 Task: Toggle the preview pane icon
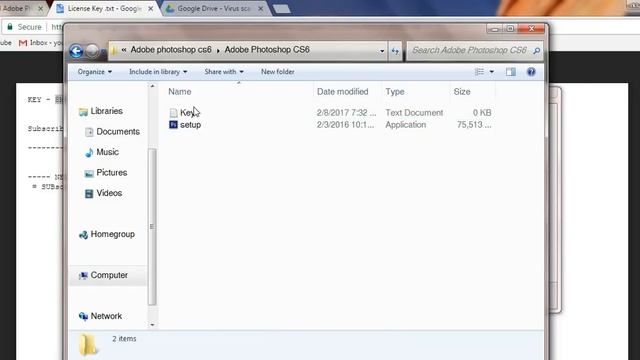pos(511,72)
